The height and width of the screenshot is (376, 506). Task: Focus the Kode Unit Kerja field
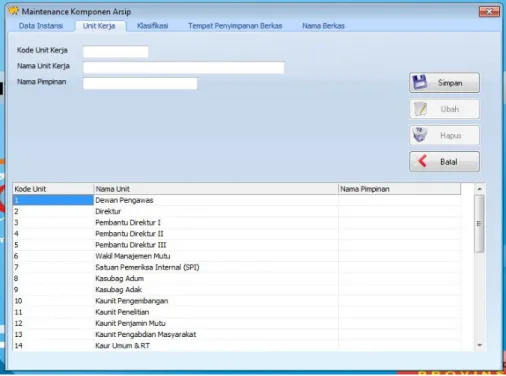116,52
